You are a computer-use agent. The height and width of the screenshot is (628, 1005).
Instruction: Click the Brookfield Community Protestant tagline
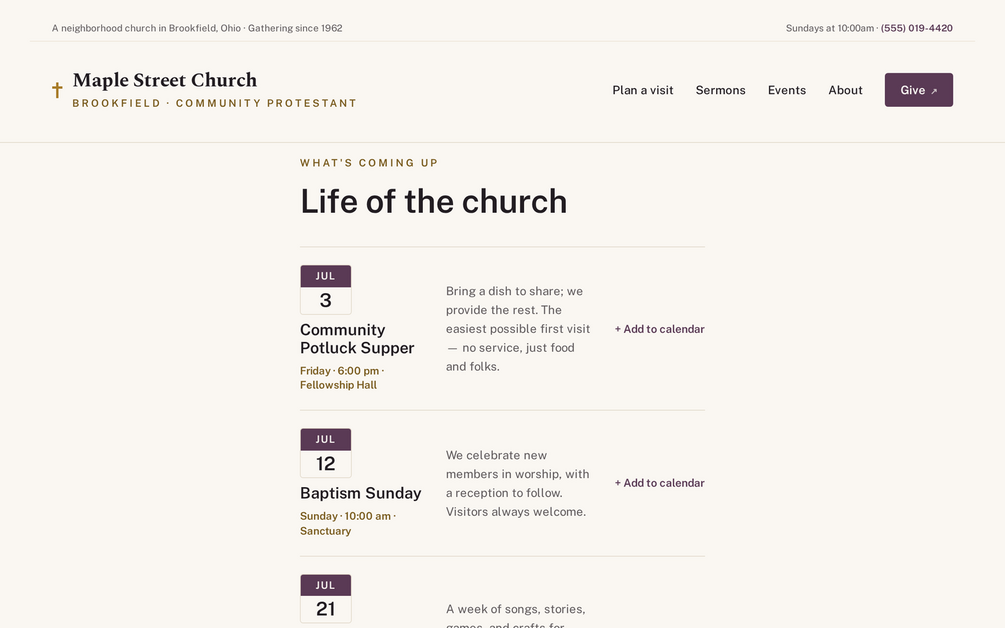[x=214, y=103]
